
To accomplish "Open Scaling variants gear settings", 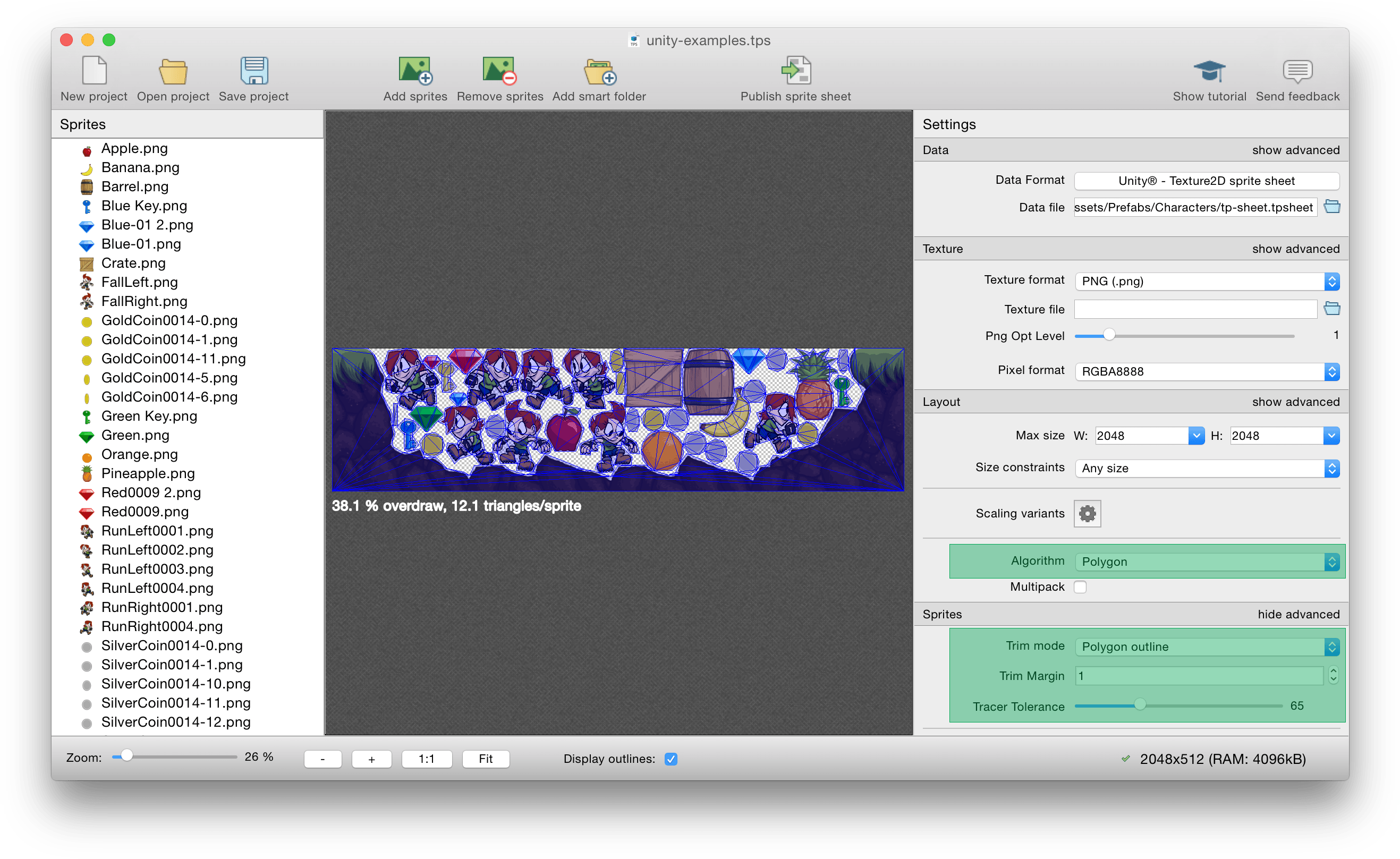I will 1087,514.
